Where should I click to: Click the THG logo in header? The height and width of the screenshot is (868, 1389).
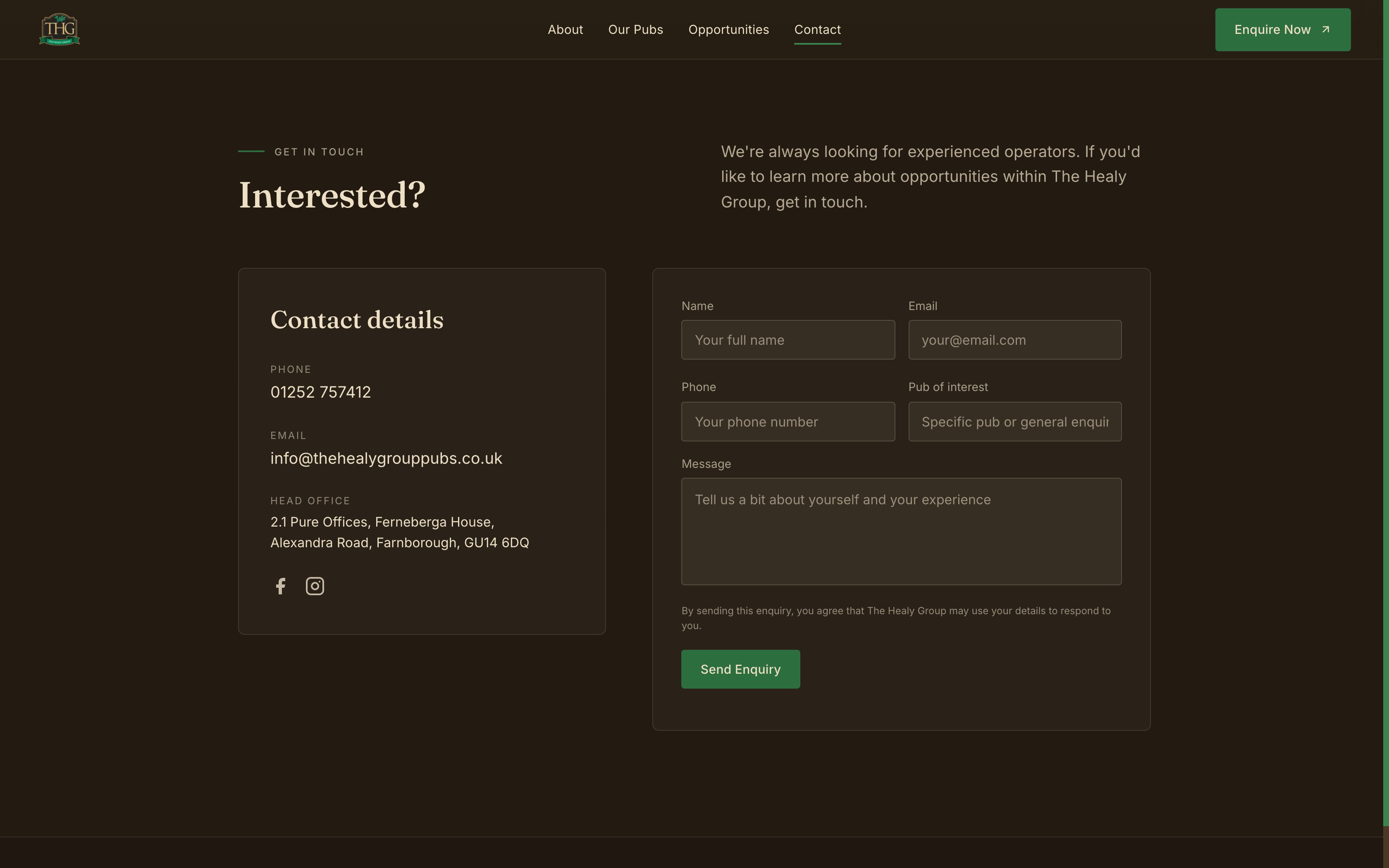point(60,29)
